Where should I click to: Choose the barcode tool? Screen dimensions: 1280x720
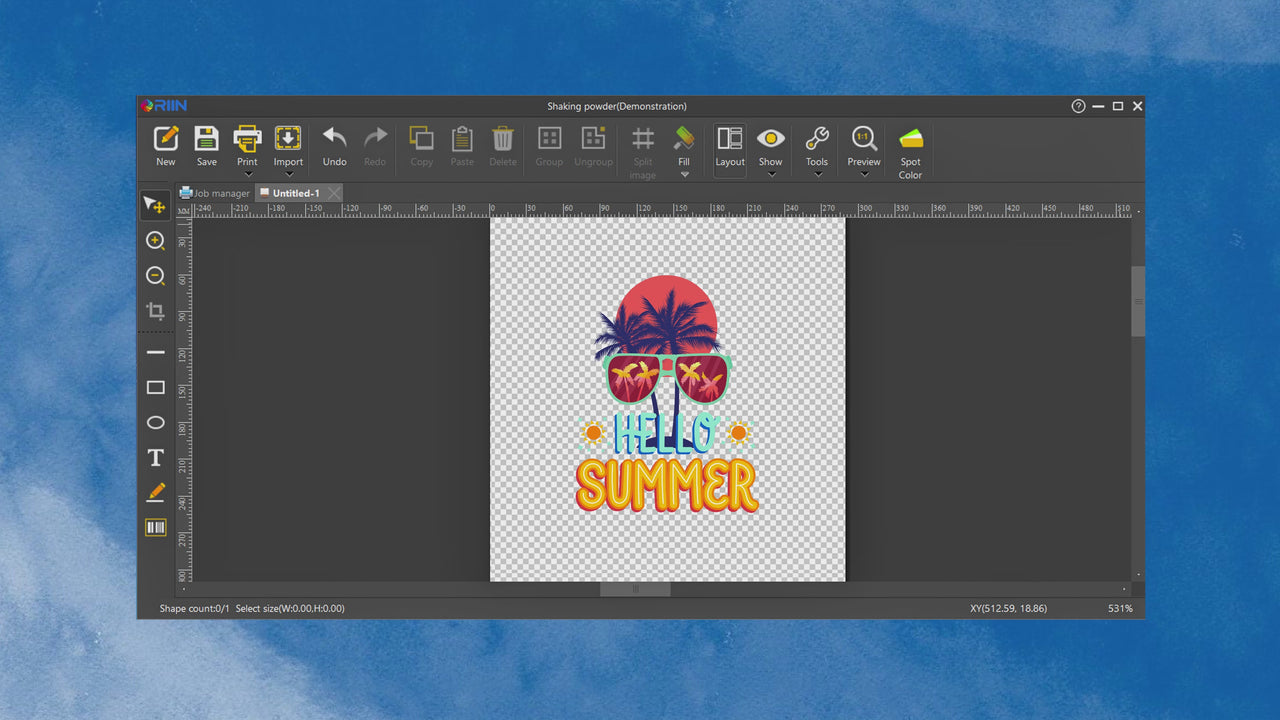point(155,527)
